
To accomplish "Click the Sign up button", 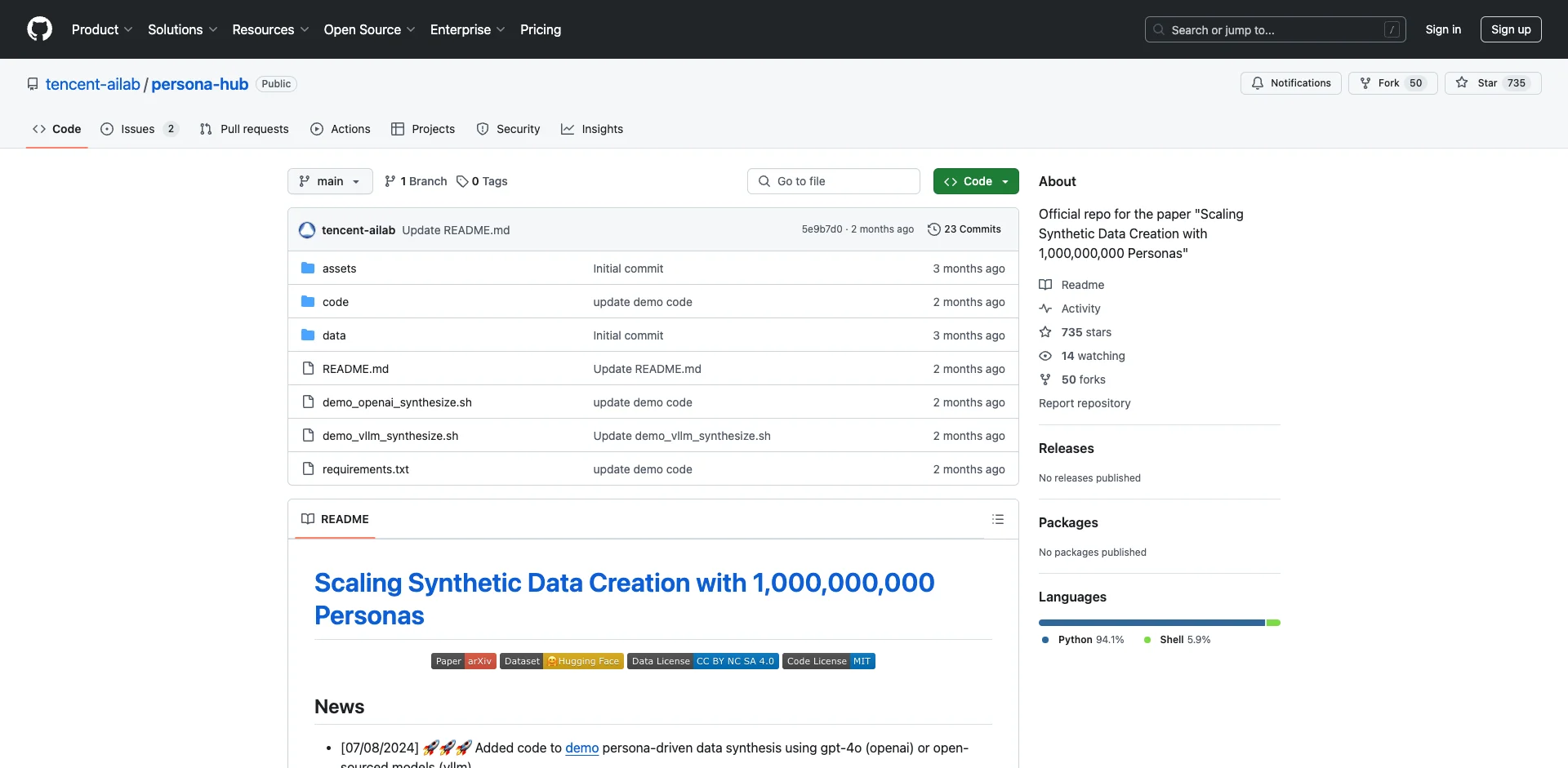I will (x=1511, y=29).
